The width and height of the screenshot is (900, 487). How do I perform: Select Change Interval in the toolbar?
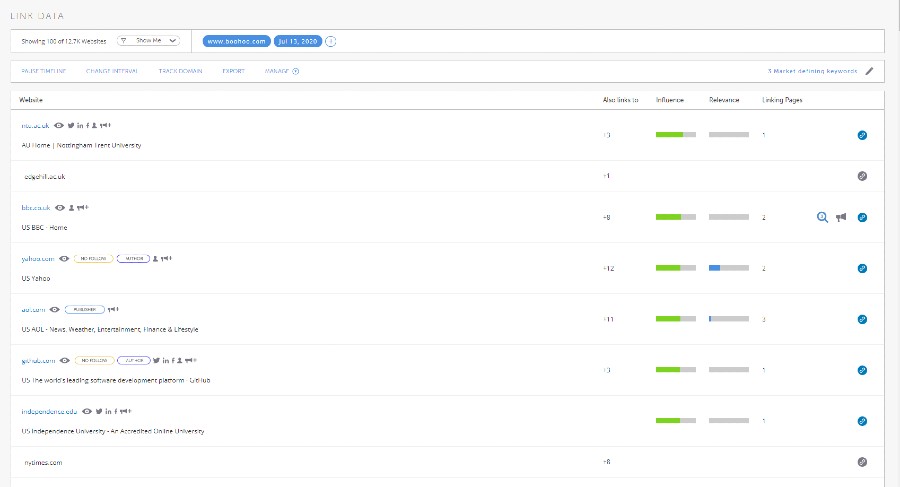112,71
